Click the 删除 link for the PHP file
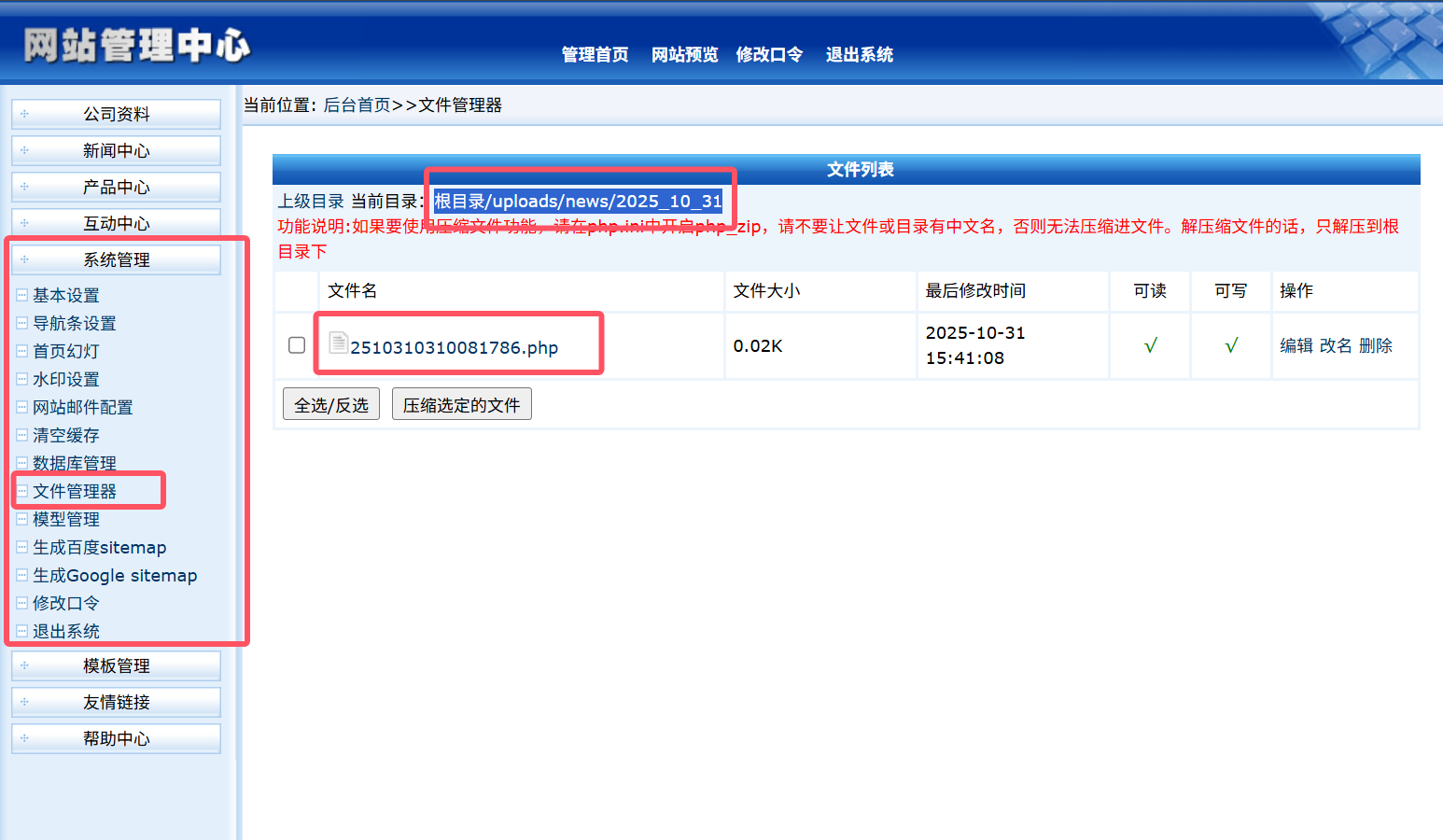Image resolution: width=1443 pixels, height=840 pixels. click(1375, 345)
